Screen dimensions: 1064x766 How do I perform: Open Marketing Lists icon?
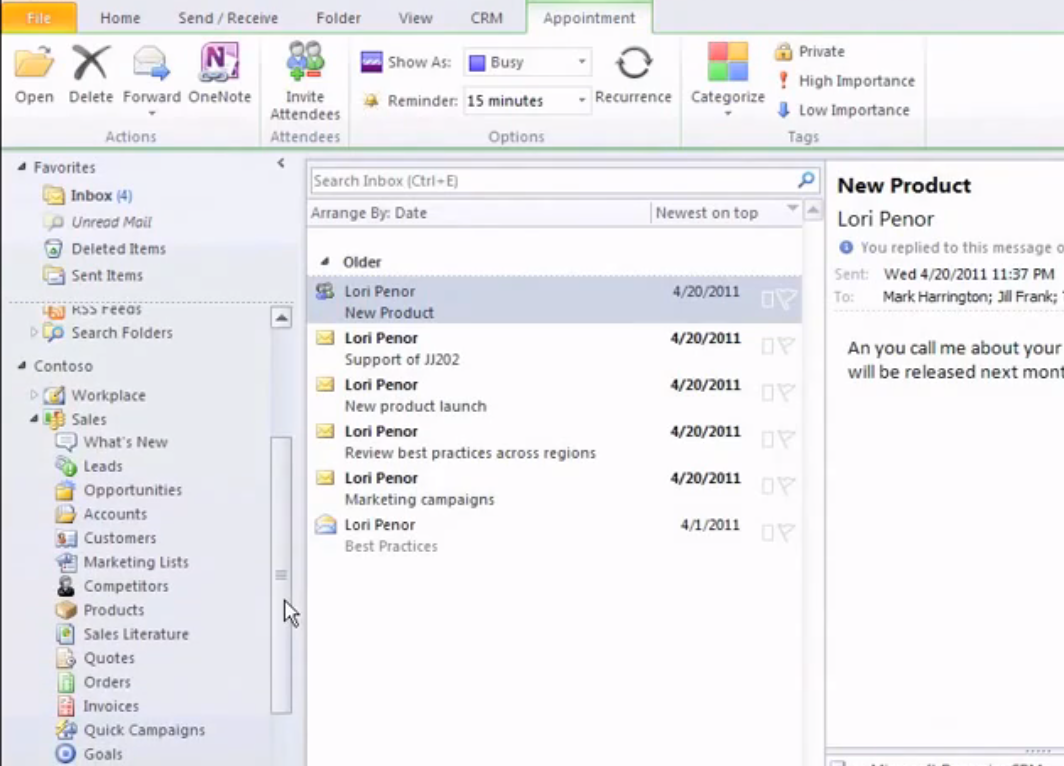pyautogui.click(x=66, y=562)
